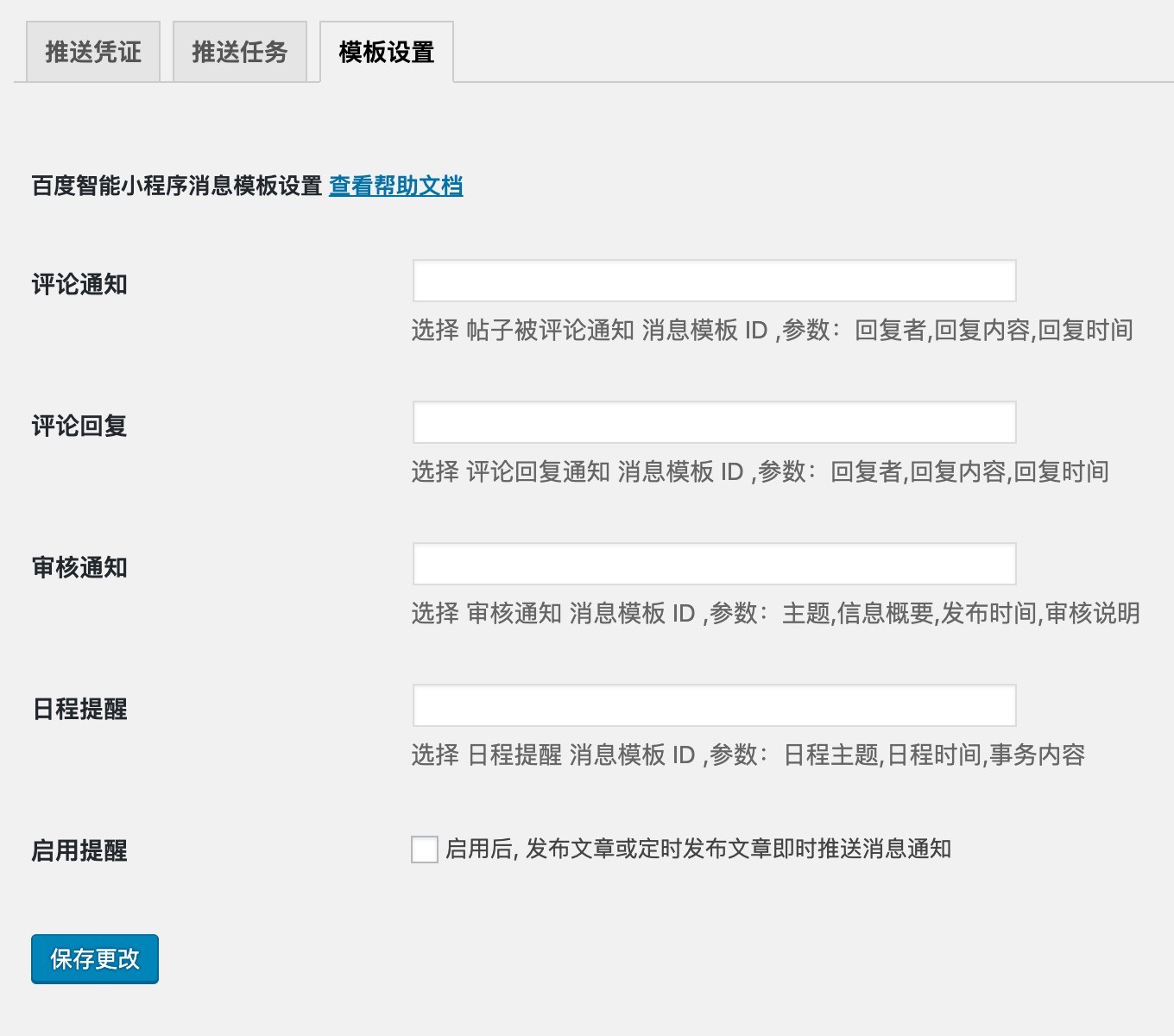Click the 百度智能小程序消息模板设置 heading text
Viewport: 1174px width, 1036px height.
coord(177,186)
